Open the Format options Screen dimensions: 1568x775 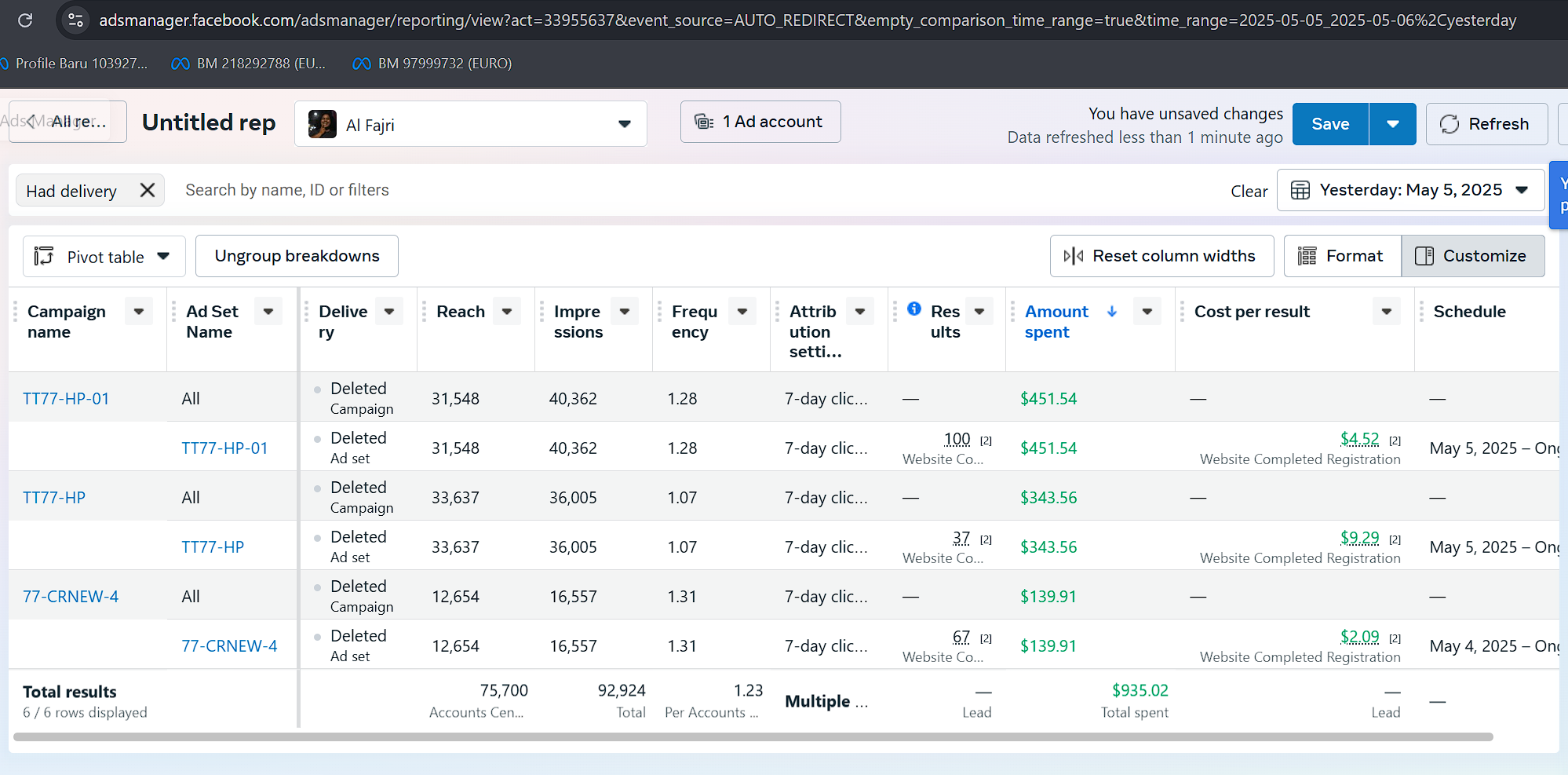(x=1342, y=256)
